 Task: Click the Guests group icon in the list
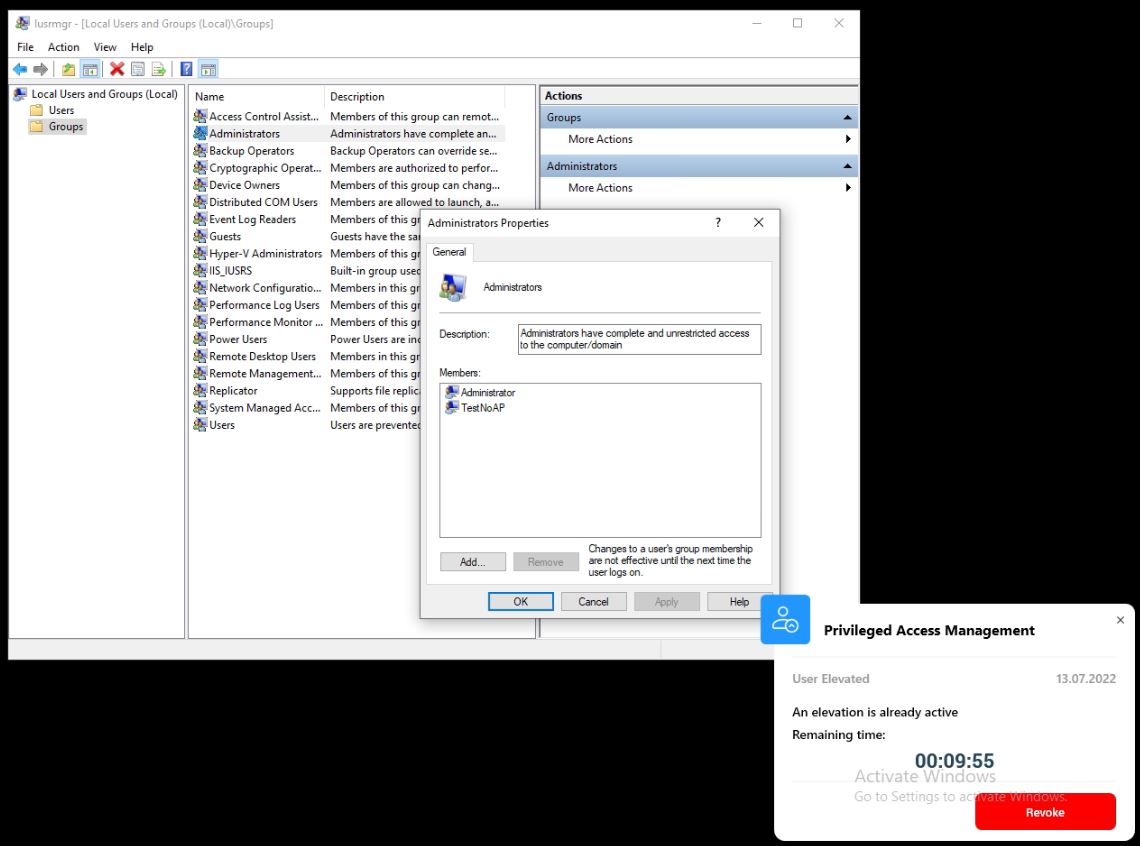click(x=200, y=236)
